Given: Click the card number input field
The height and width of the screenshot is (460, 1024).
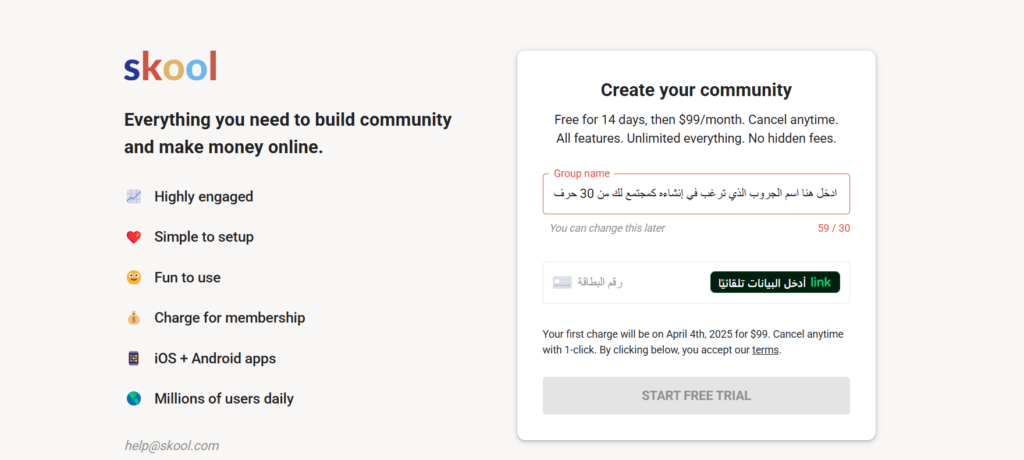Looking at the screenshot, I should click(x=696, y=282).
